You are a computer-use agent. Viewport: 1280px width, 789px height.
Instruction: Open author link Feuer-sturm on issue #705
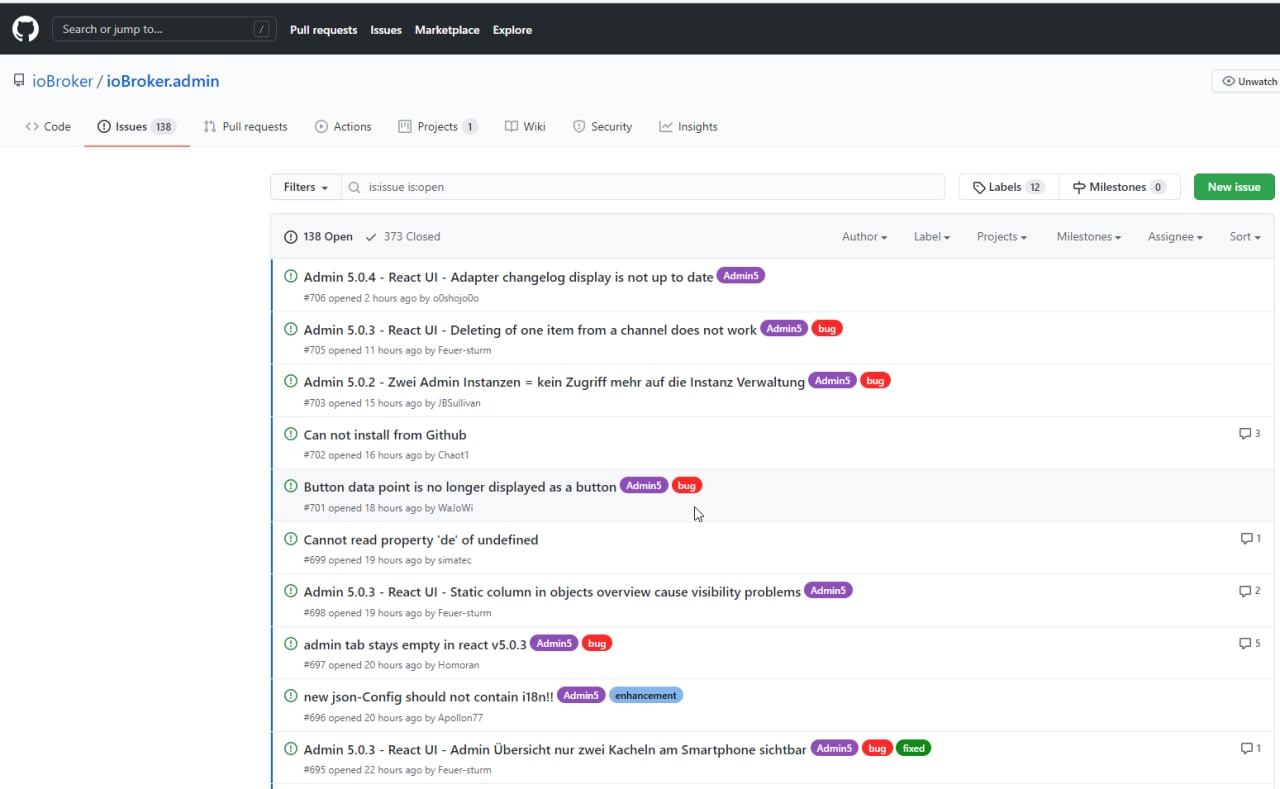[465, 351]
